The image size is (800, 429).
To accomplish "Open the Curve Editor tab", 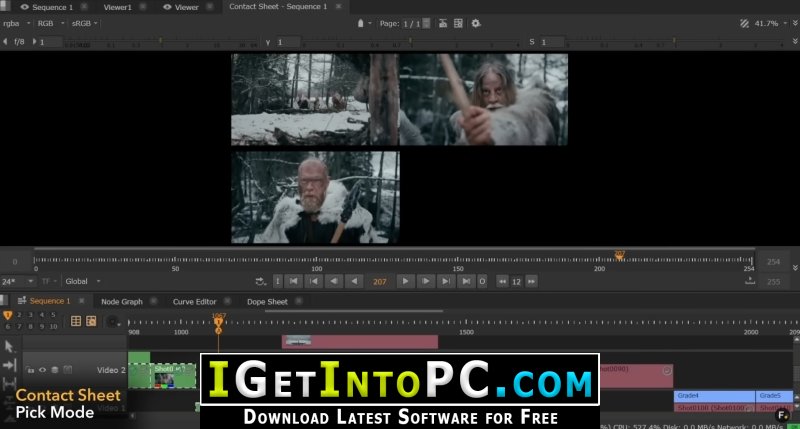I will point(194,301).
